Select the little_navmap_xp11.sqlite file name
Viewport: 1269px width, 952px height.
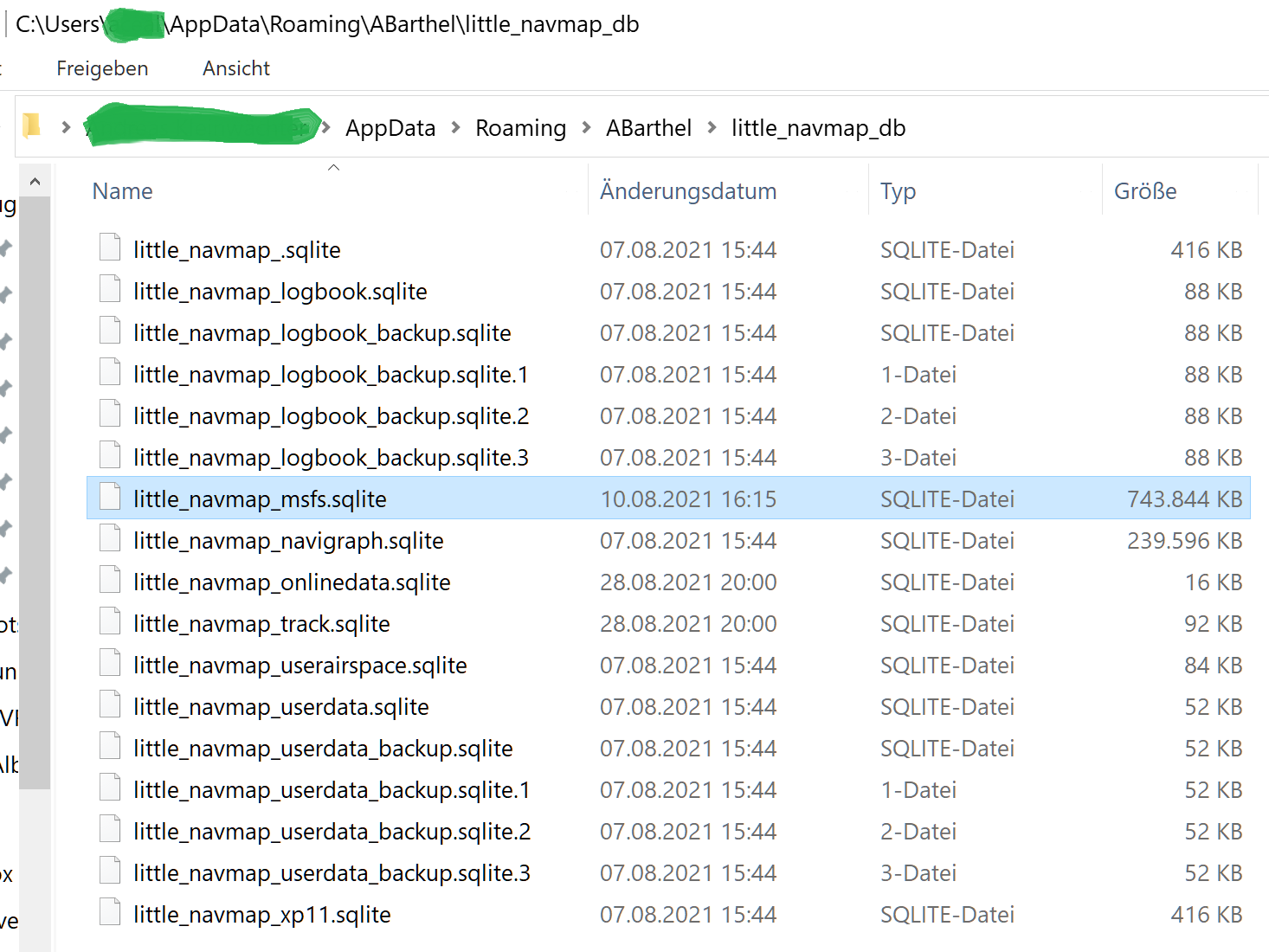[x=262, y=915]
